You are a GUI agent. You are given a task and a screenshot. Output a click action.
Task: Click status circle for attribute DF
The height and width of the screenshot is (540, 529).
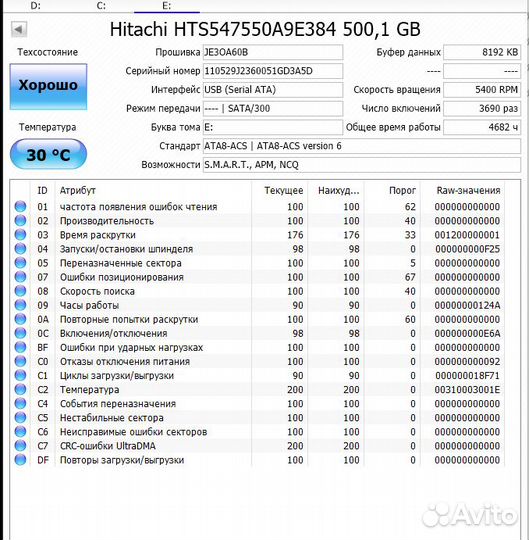[21, 460]
